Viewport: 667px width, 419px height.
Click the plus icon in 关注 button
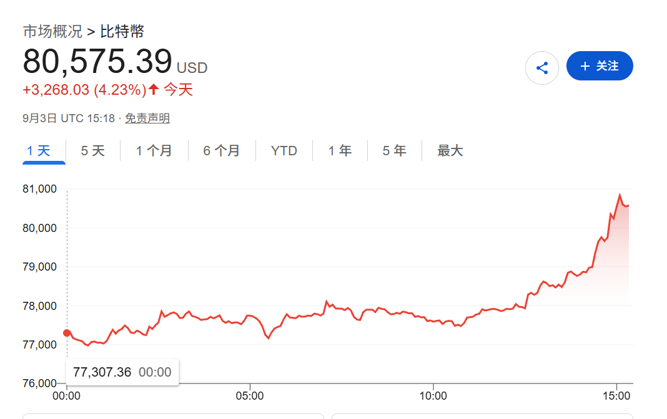click(x=585, y=66)
